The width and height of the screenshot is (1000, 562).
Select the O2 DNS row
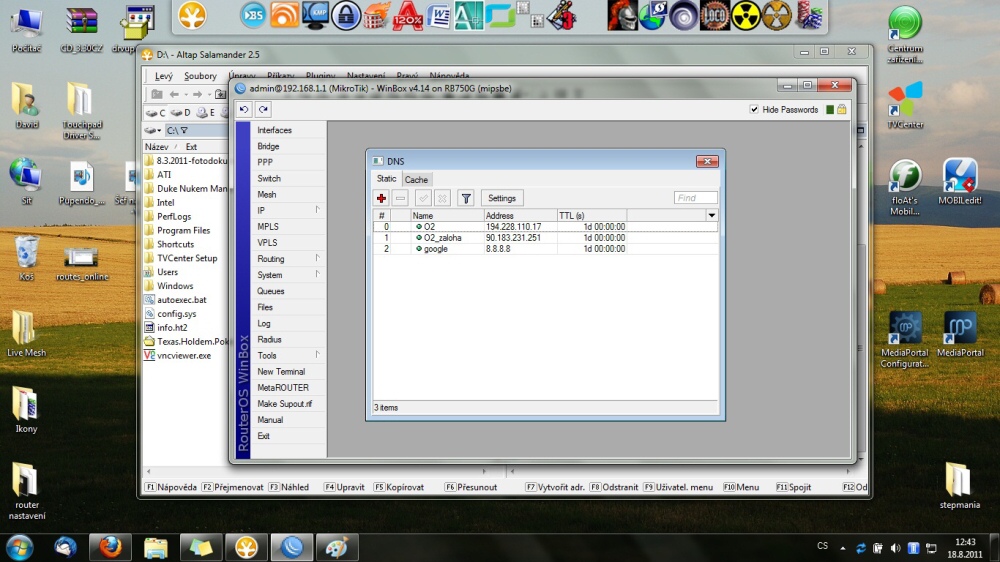pos(545,226)
